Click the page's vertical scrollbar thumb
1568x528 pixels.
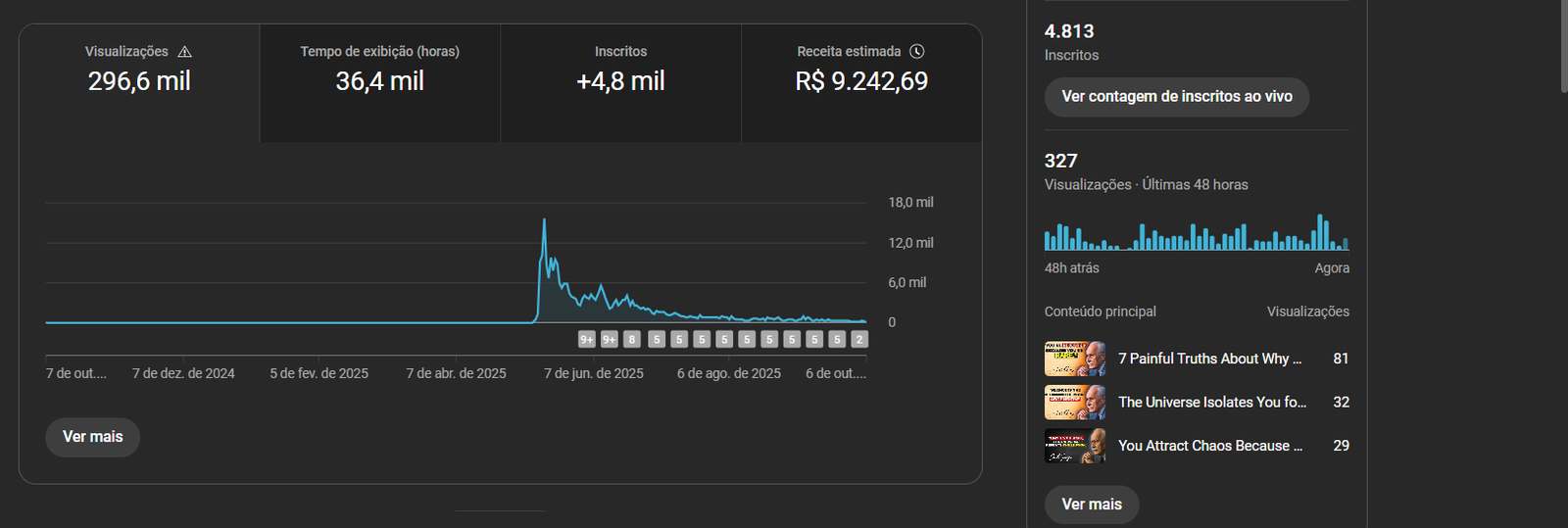1563,44
